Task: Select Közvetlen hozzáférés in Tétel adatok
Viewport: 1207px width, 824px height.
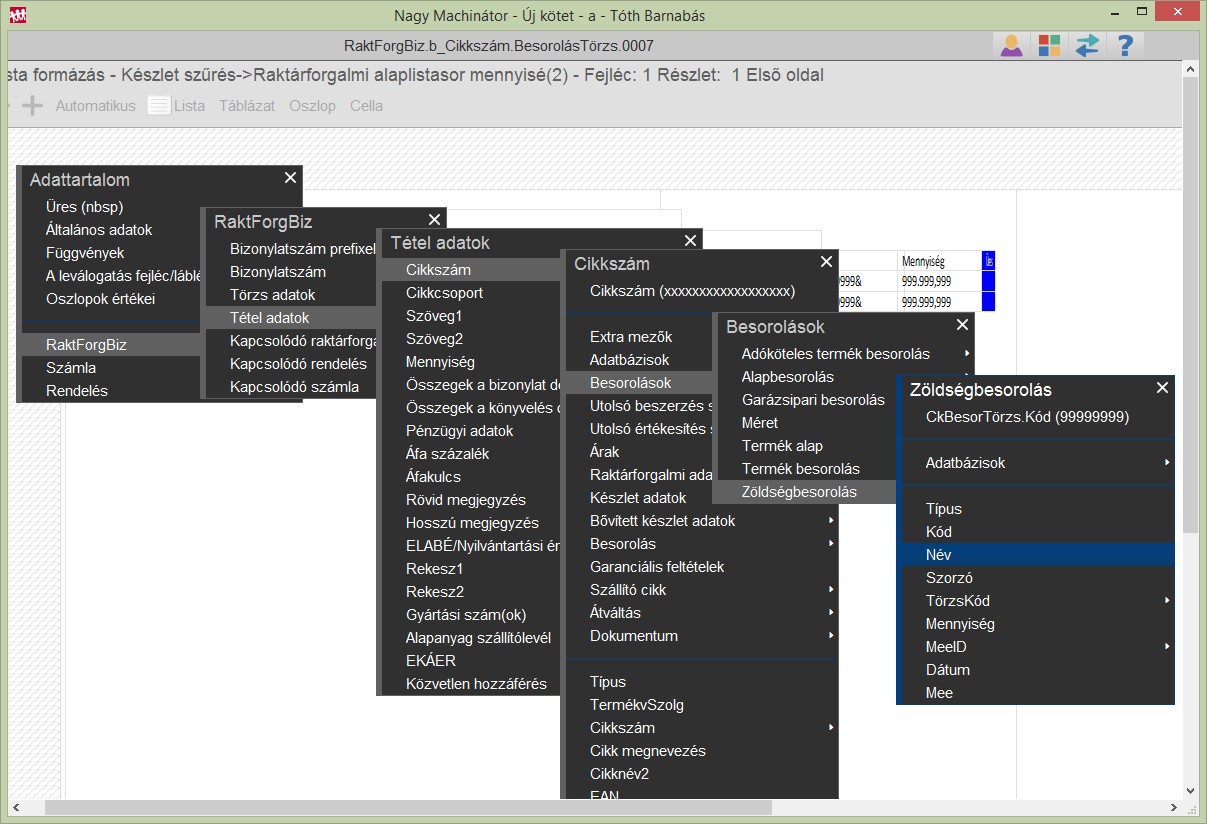Action: 476,684
